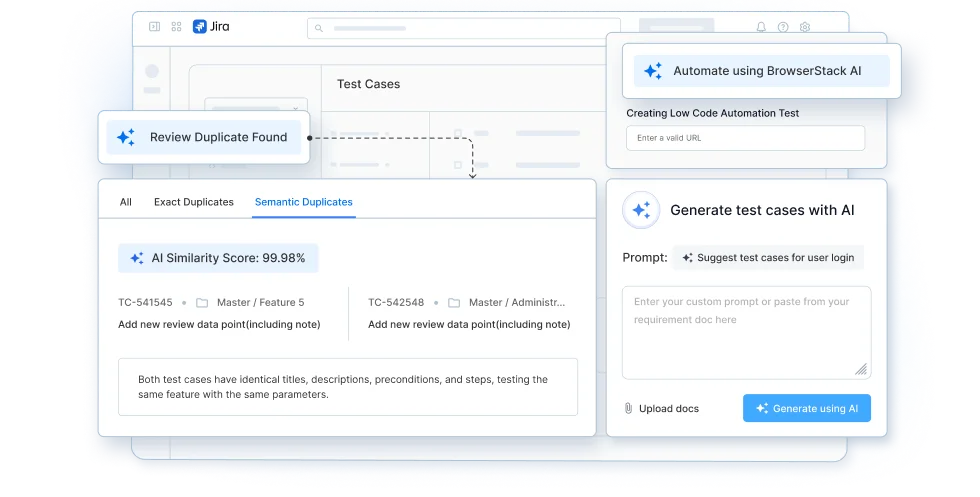Click the Jira logo
This screenshot has width=980, height=497.
pos(211,26)
